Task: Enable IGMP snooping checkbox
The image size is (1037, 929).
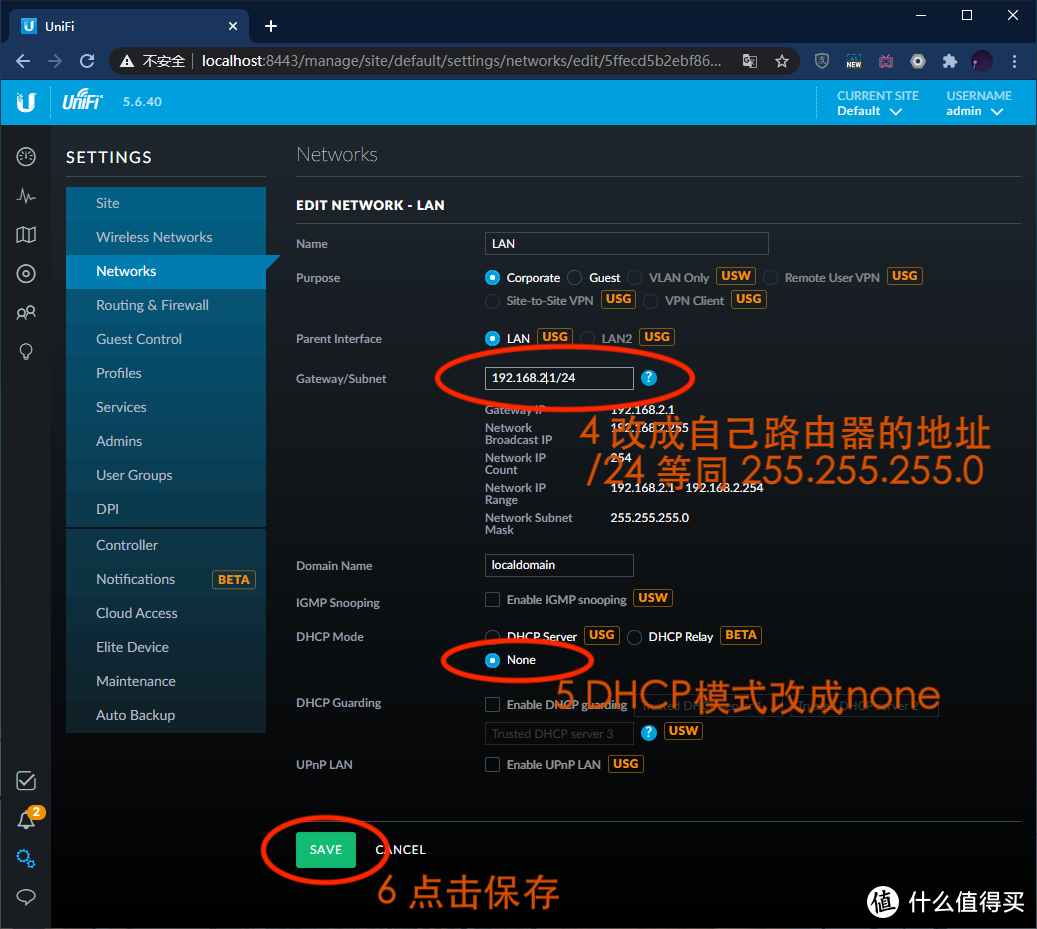Action: coord(492,600)
